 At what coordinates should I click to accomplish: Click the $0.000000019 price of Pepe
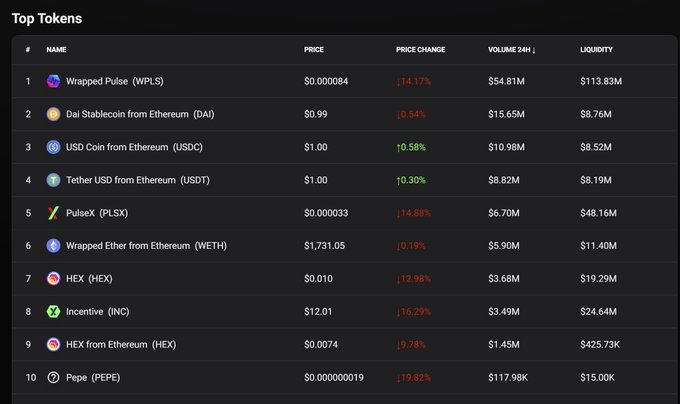(x=334, y=378)
